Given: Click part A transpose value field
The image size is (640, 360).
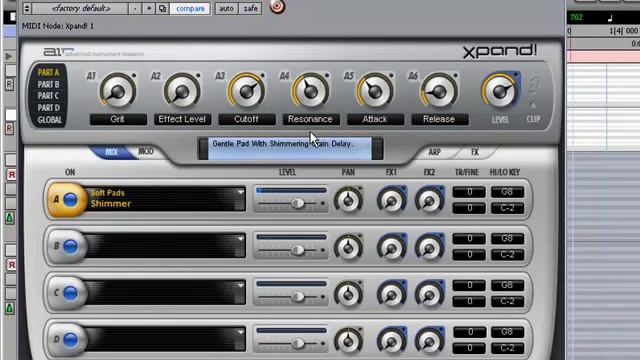Looking at the screenshot, I should point(469,192).
